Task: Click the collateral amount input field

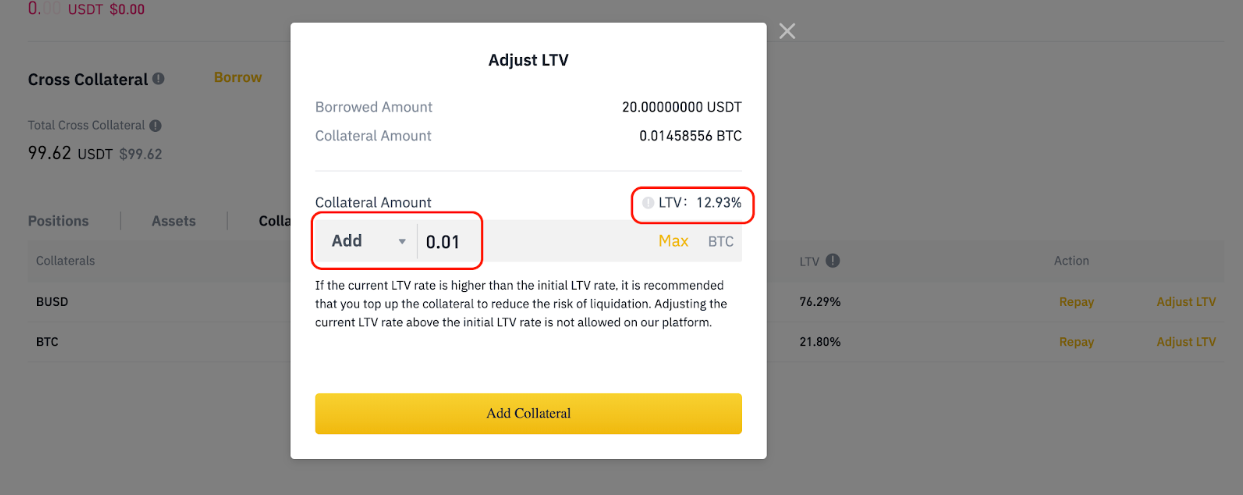Action: point(535,241)
